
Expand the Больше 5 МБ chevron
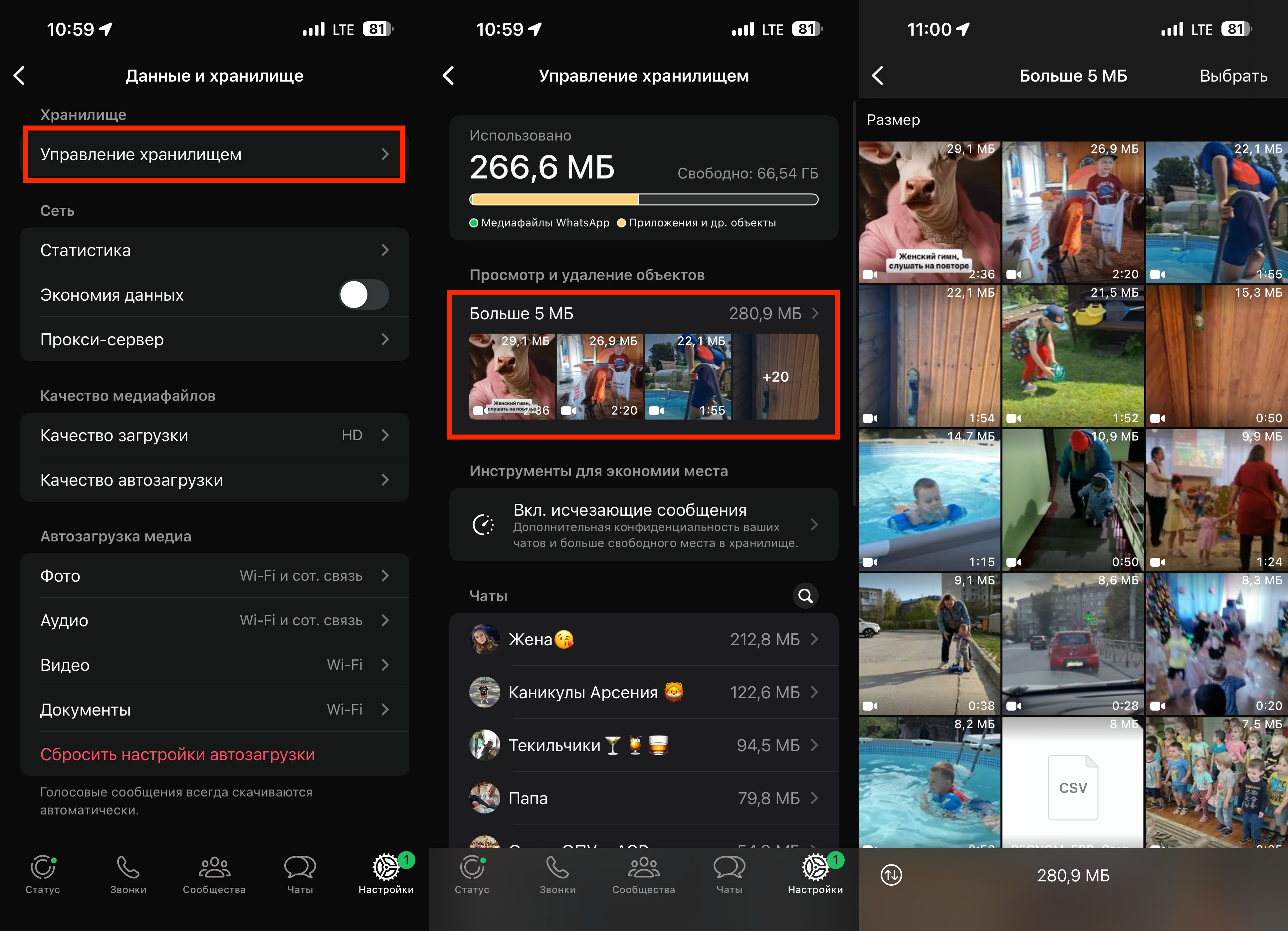816,313
